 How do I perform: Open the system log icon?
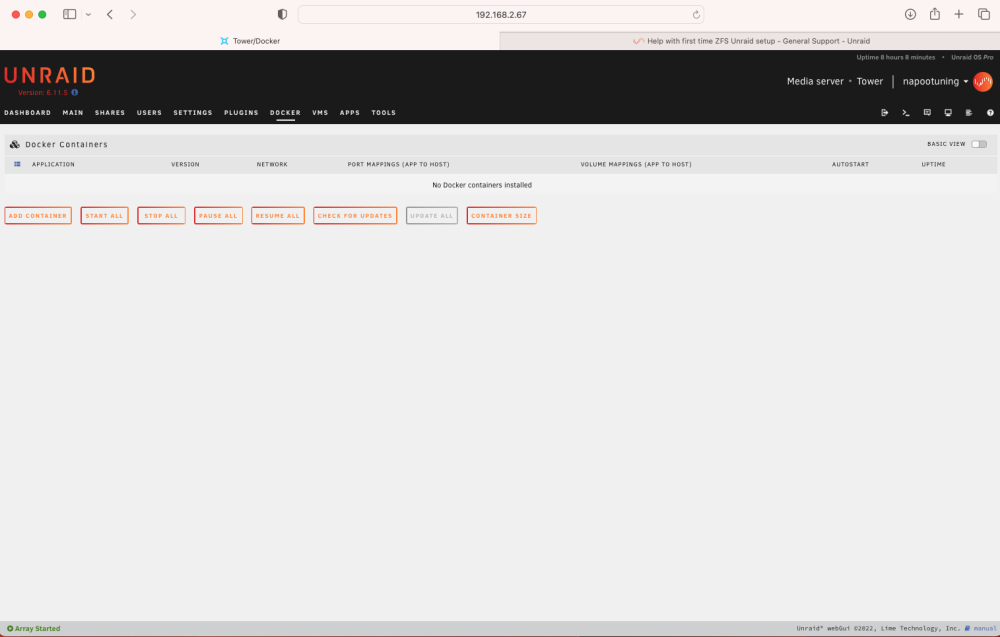pyautogui.click(x=969, y=113)
